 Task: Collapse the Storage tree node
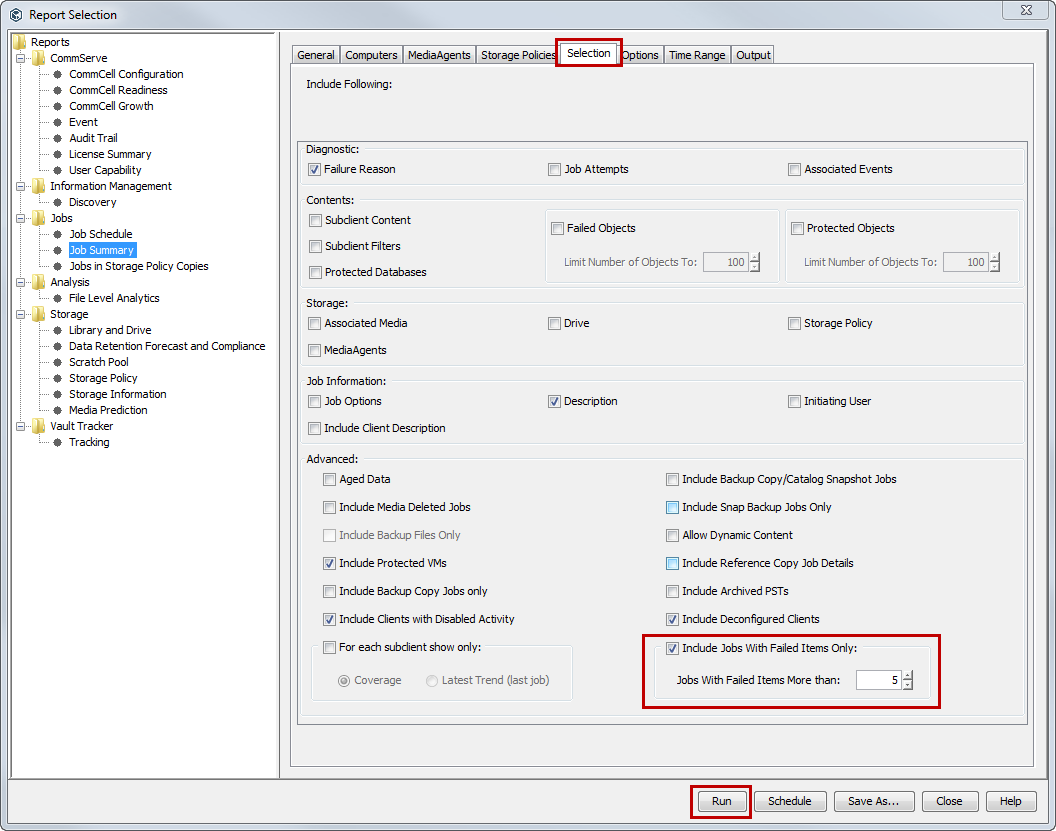(x=21, y=314)
